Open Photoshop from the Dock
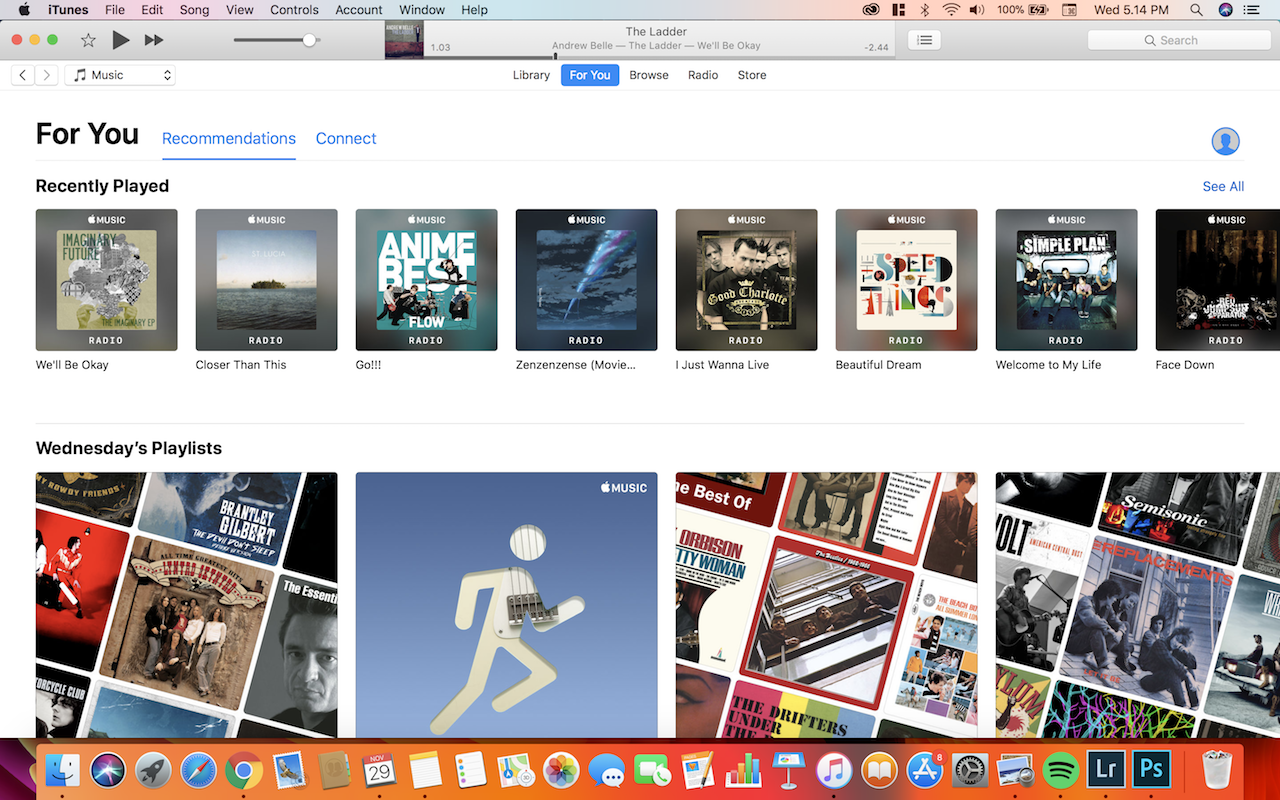 click(x=1152, y=769)
